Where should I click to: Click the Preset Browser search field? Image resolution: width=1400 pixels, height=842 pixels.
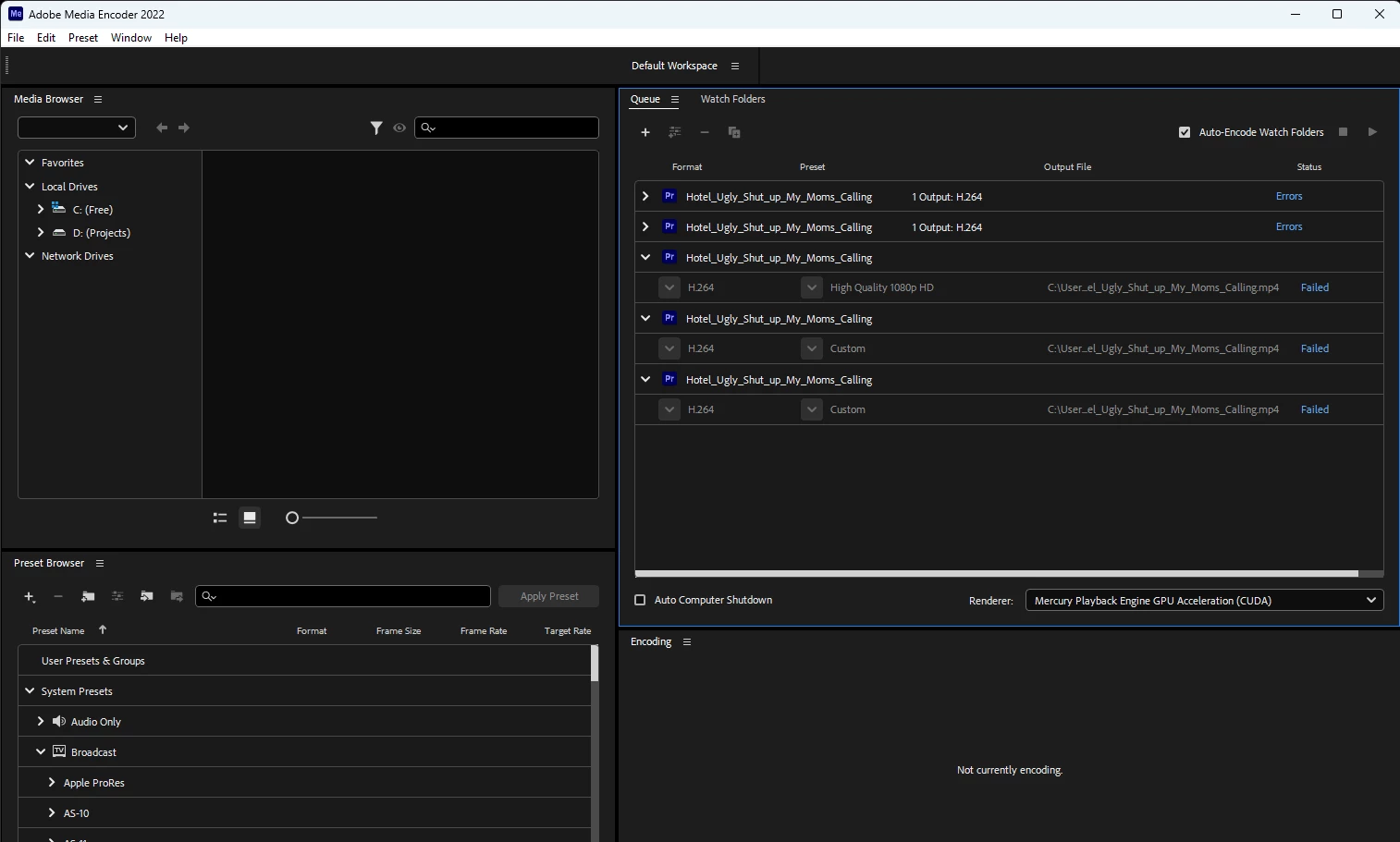point(343,596)
